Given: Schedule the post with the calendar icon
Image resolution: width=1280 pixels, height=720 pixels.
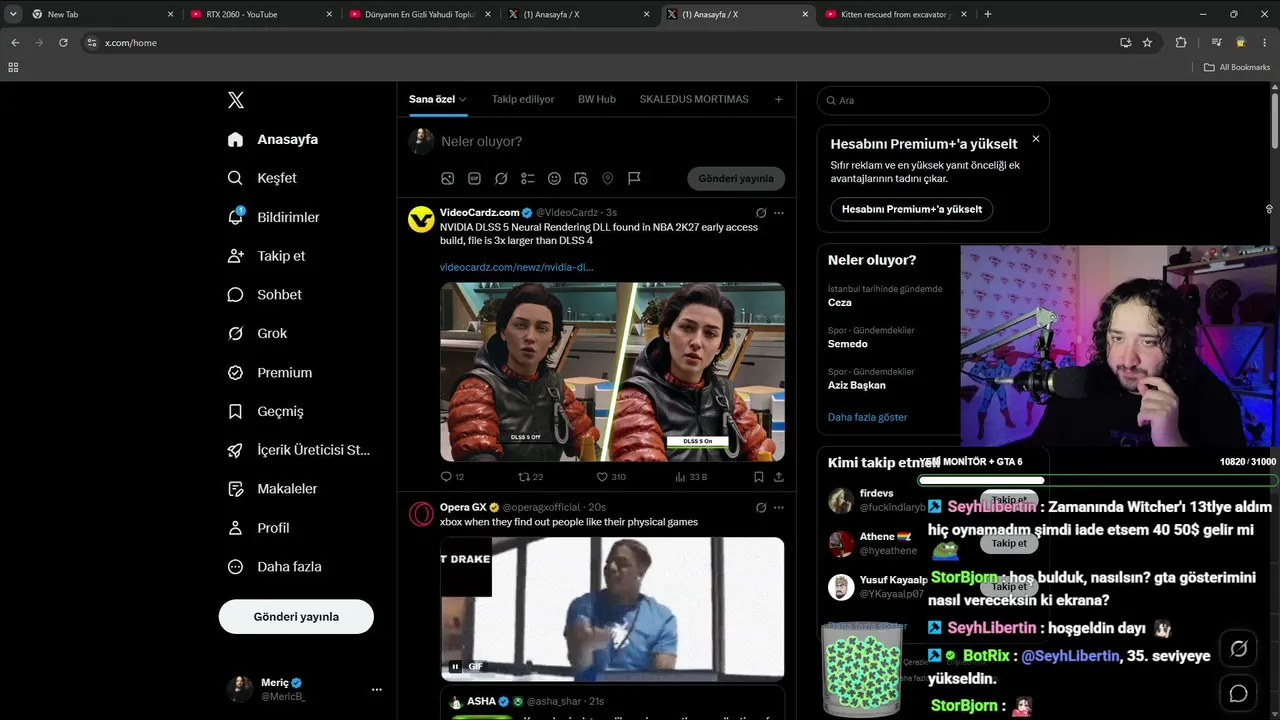Looking at the screenshot, I should 581,179.
